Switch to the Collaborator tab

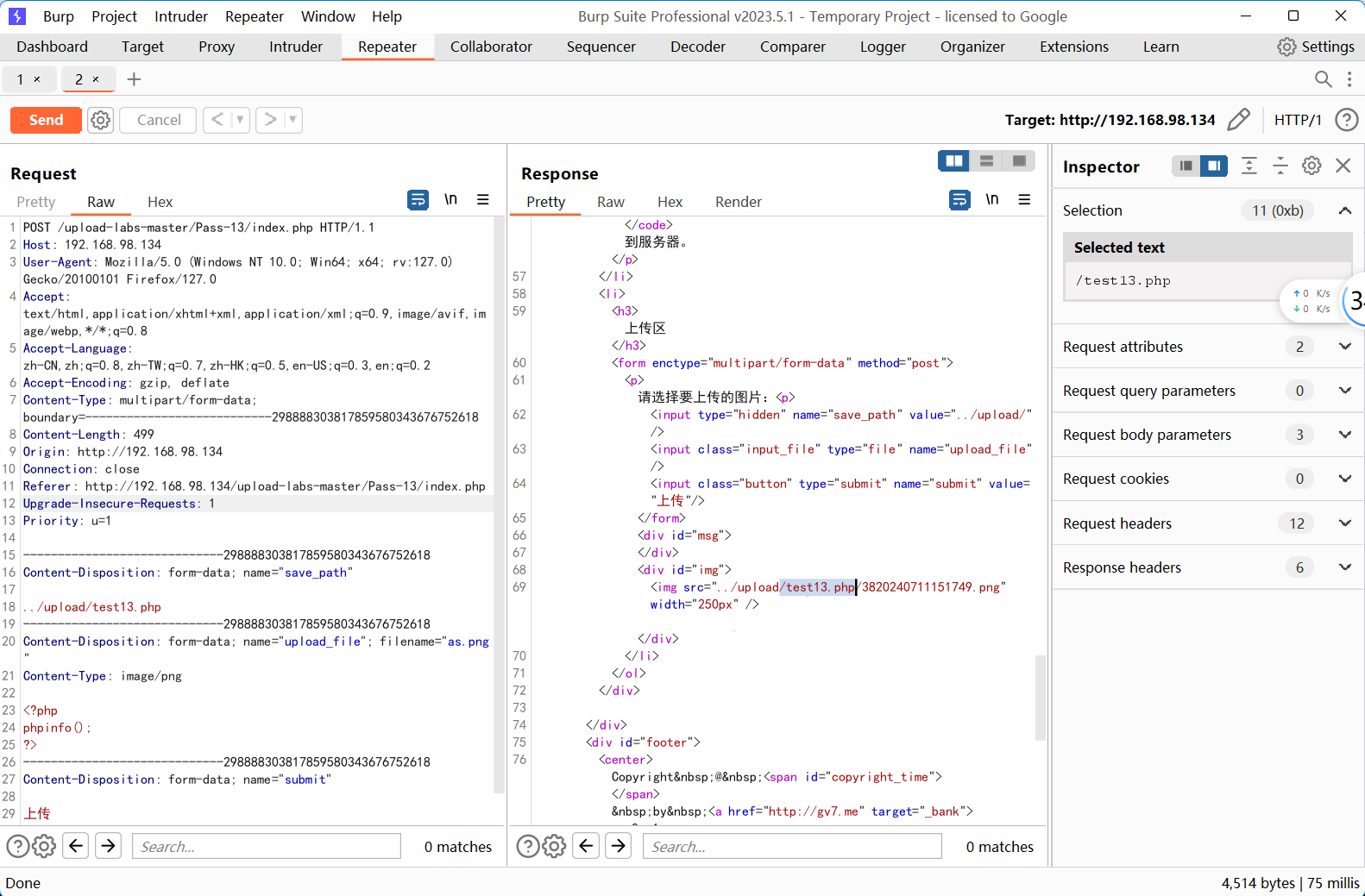(491, 47)
